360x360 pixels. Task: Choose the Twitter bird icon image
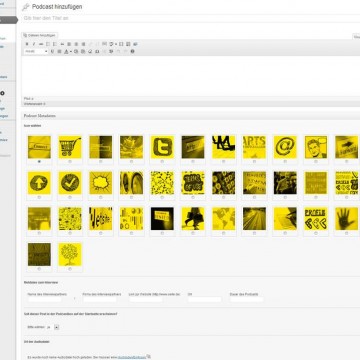[x=162, y=147]
